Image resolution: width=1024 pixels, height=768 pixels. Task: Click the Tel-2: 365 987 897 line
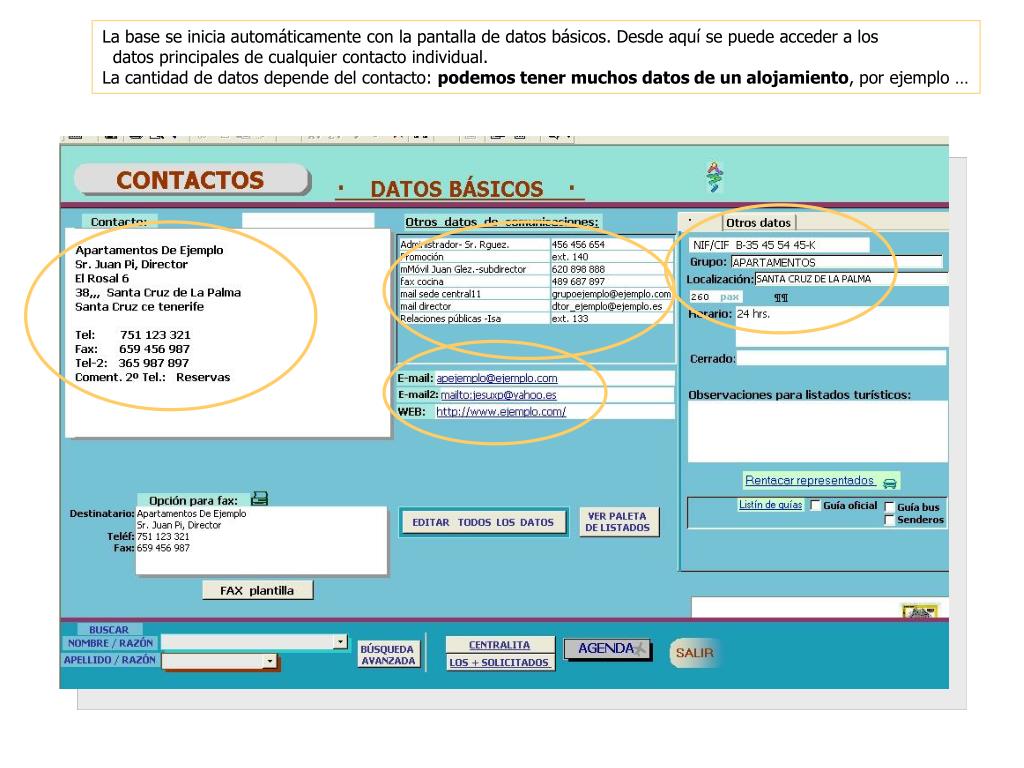tap(132, 363)
